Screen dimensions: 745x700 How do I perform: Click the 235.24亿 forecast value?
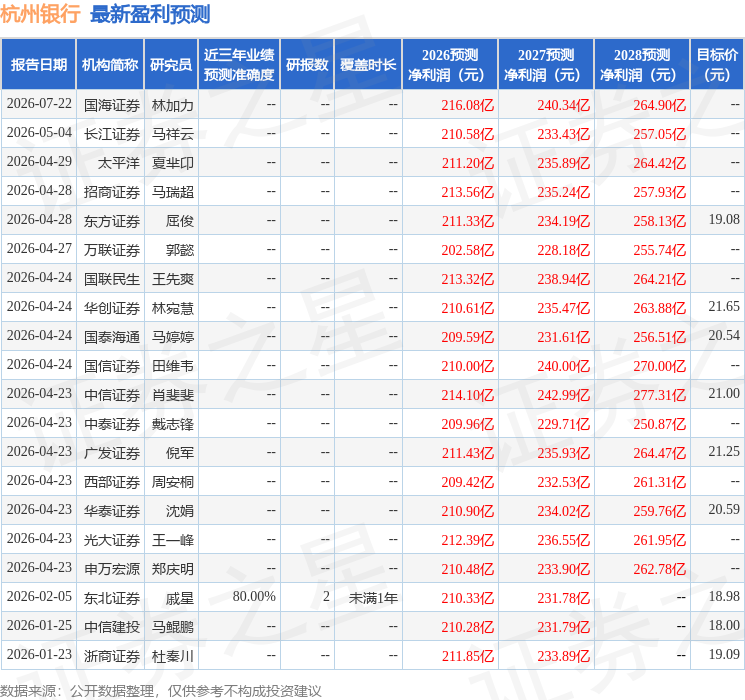pyautogui.click(x=564, y=192)
